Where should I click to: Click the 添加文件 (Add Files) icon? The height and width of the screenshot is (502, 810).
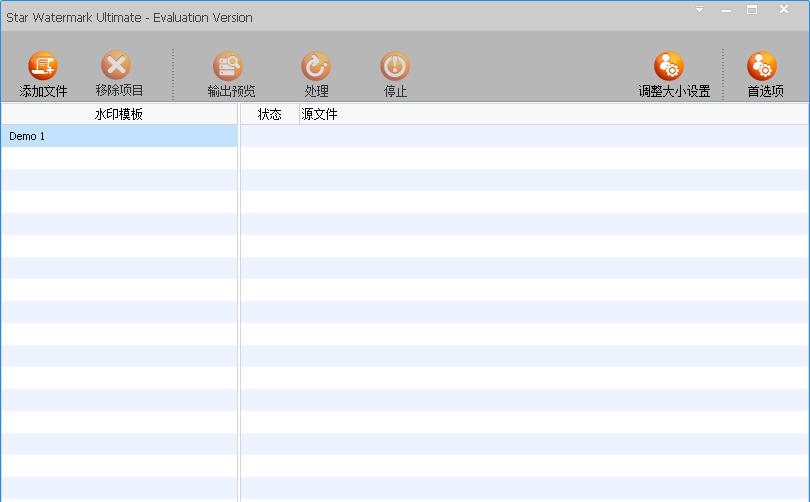pos(43,66)
